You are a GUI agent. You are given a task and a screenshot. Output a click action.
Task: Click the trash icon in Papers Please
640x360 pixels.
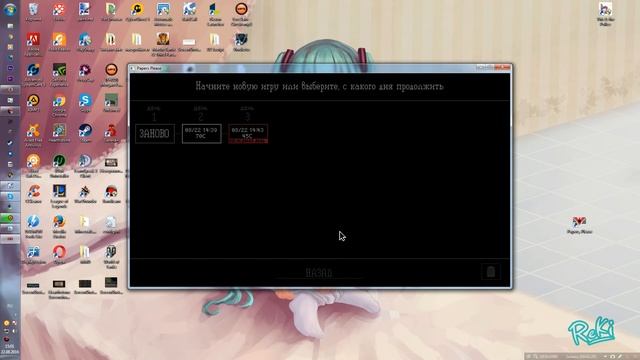click(491, 272)
